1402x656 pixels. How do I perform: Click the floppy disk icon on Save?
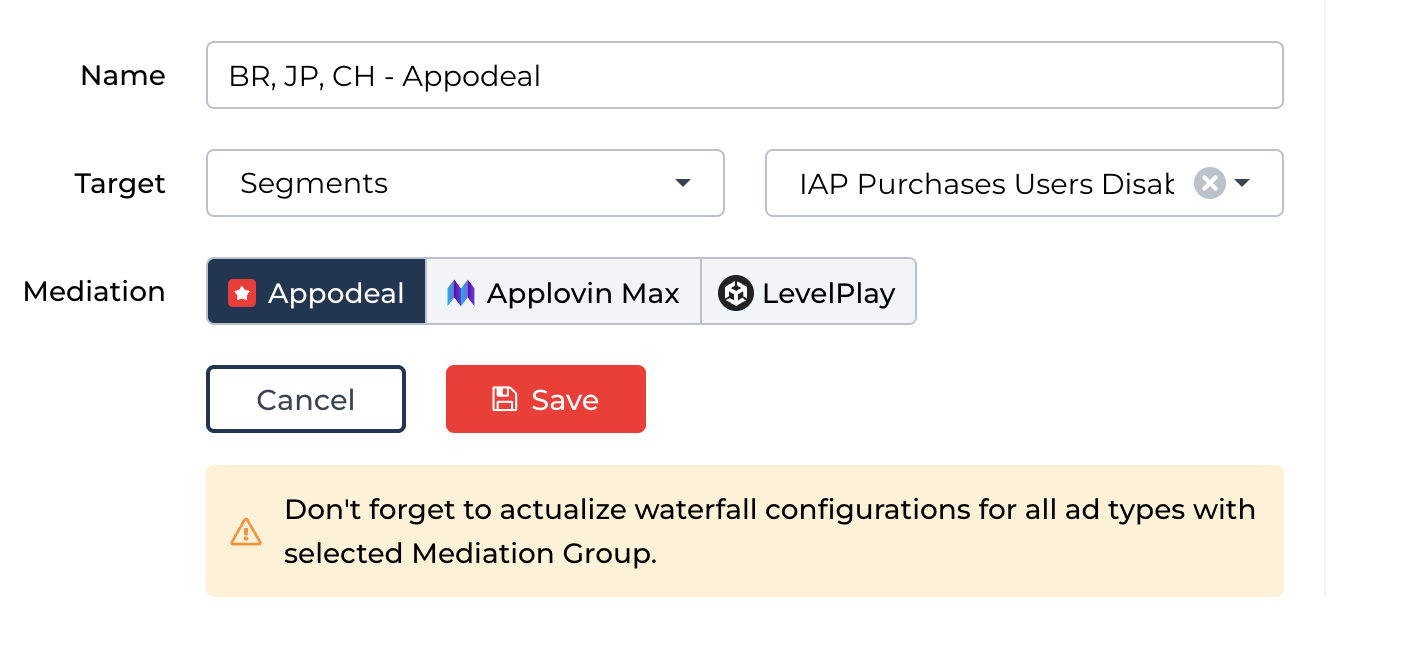(x=505, y=400)
